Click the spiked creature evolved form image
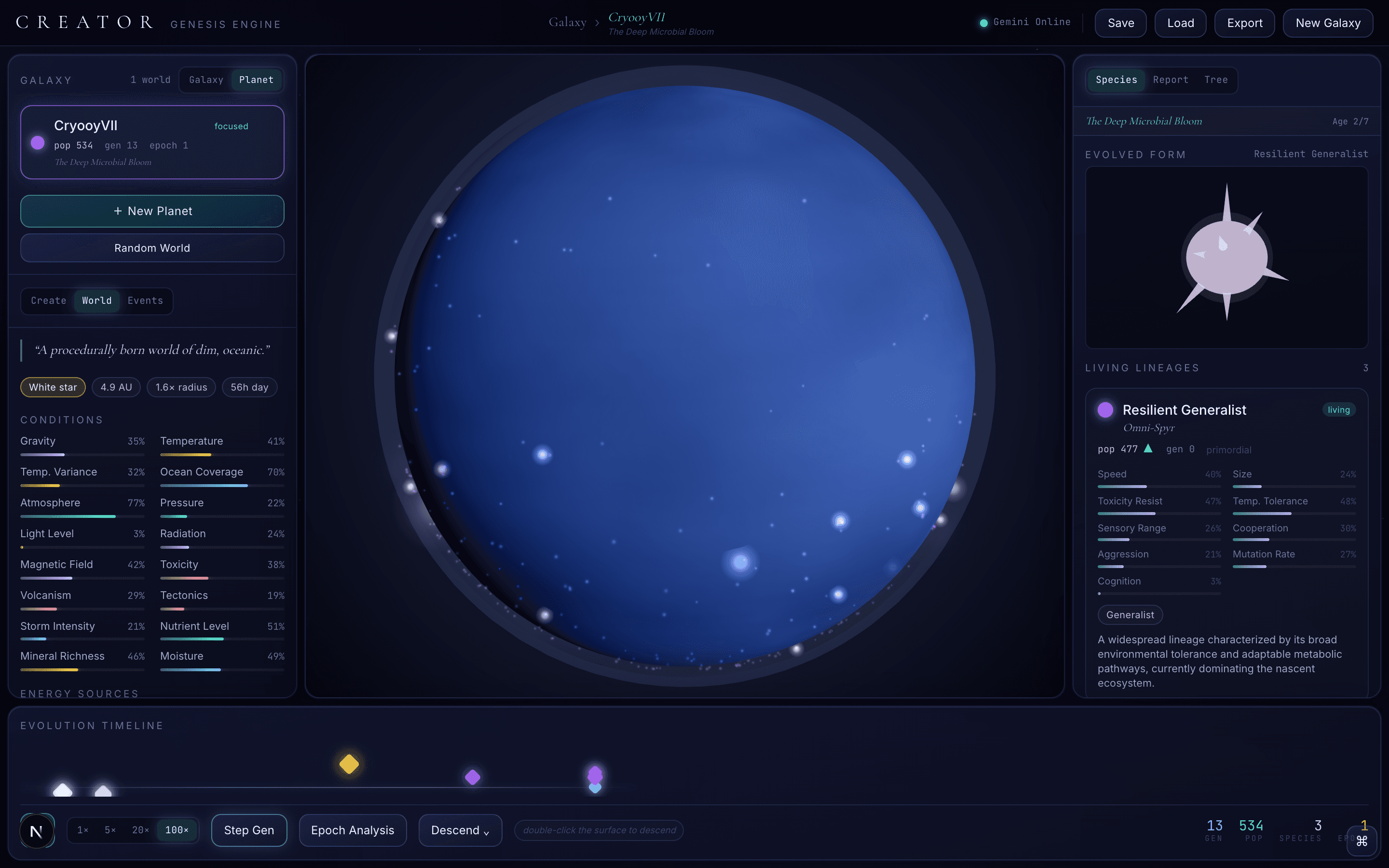 (x=1226, y=257)
